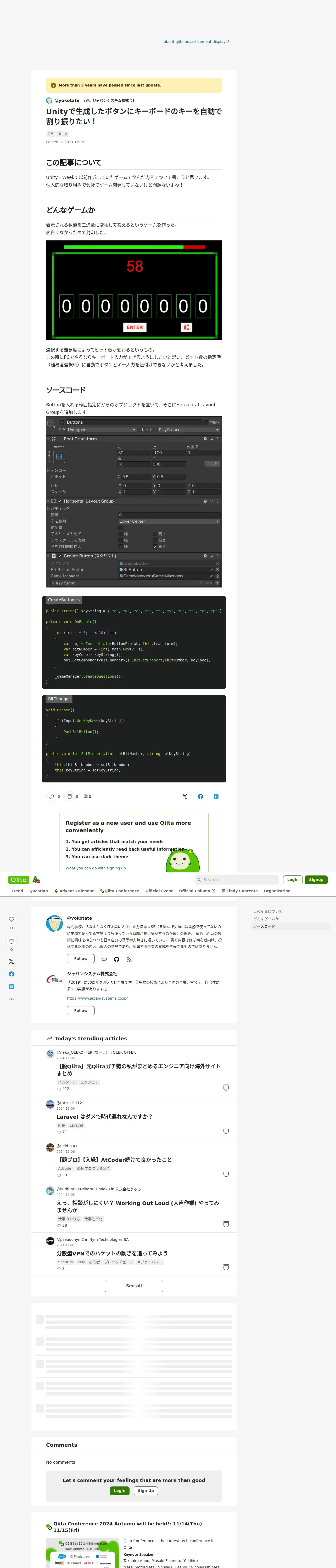Click Sign Up button in comments section
This screenshot has width=336, height=1568.
(146, 1491)
